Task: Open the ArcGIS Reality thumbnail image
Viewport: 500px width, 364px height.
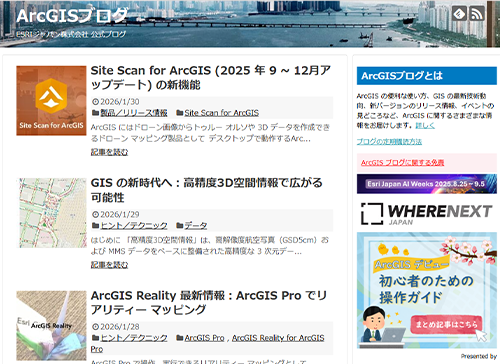Action: [51, 325]
